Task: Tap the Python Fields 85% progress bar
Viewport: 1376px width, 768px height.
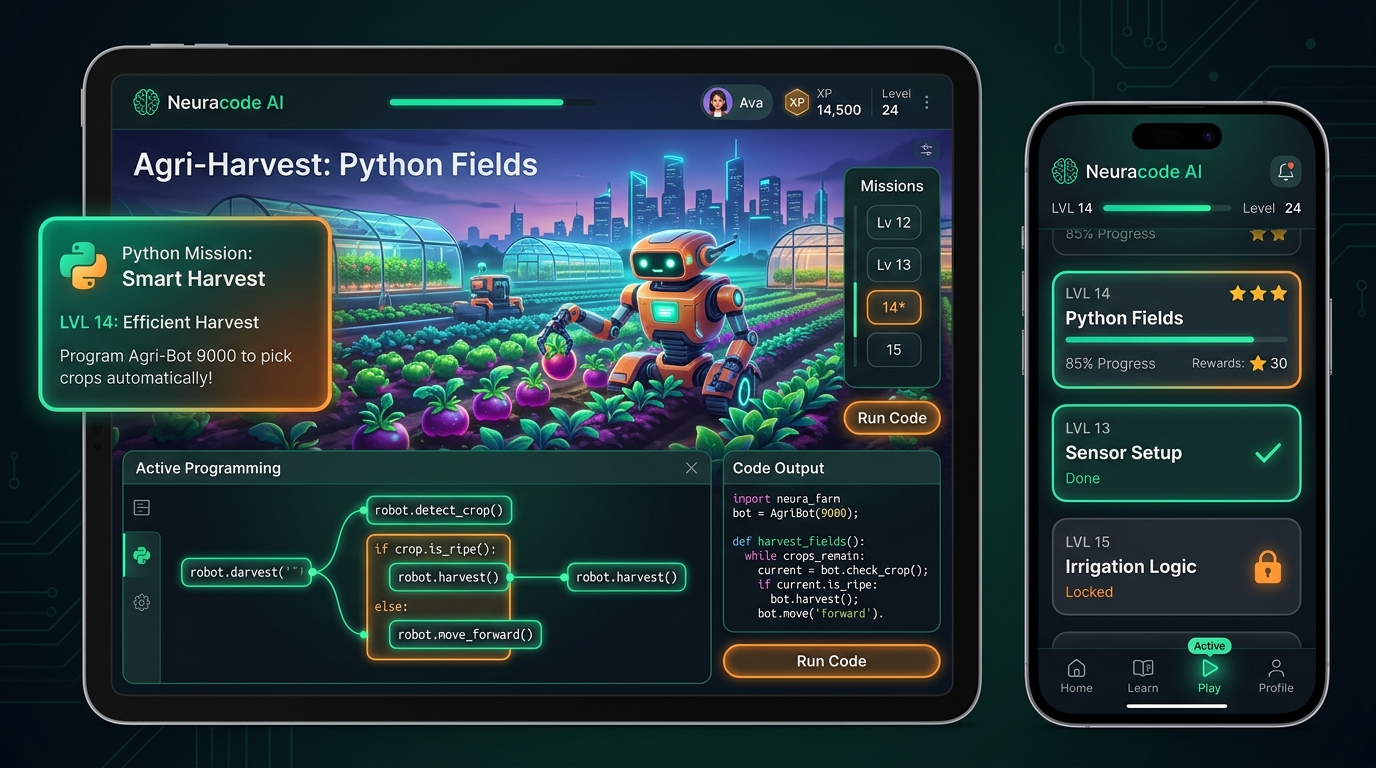Action: 1176,340
